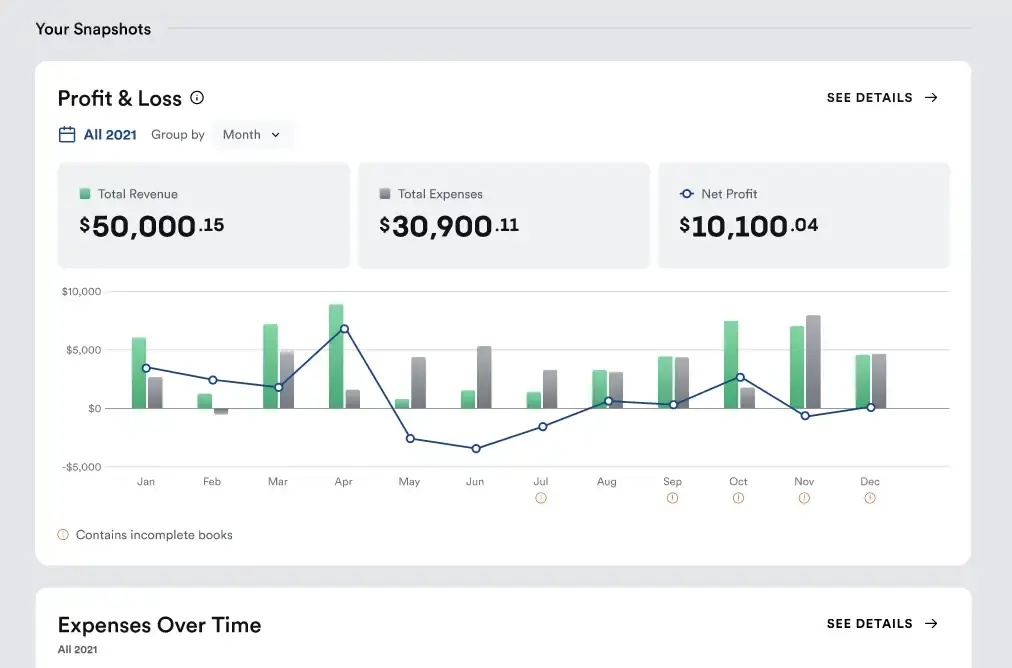Select the June net profit data point
The image size is (1012, 668).
tap(476, 449)
